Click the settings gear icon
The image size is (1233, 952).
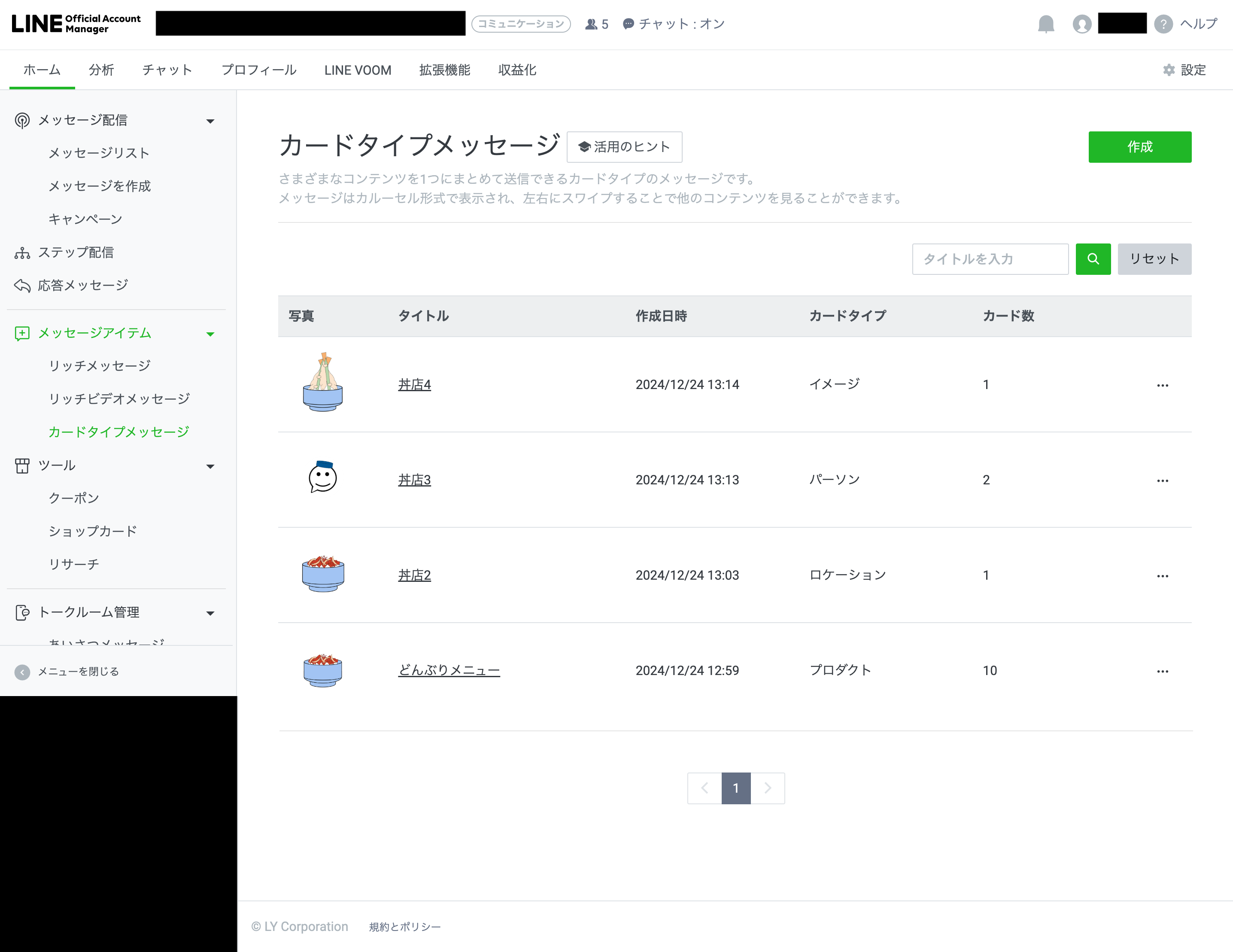click(1169, 70)
